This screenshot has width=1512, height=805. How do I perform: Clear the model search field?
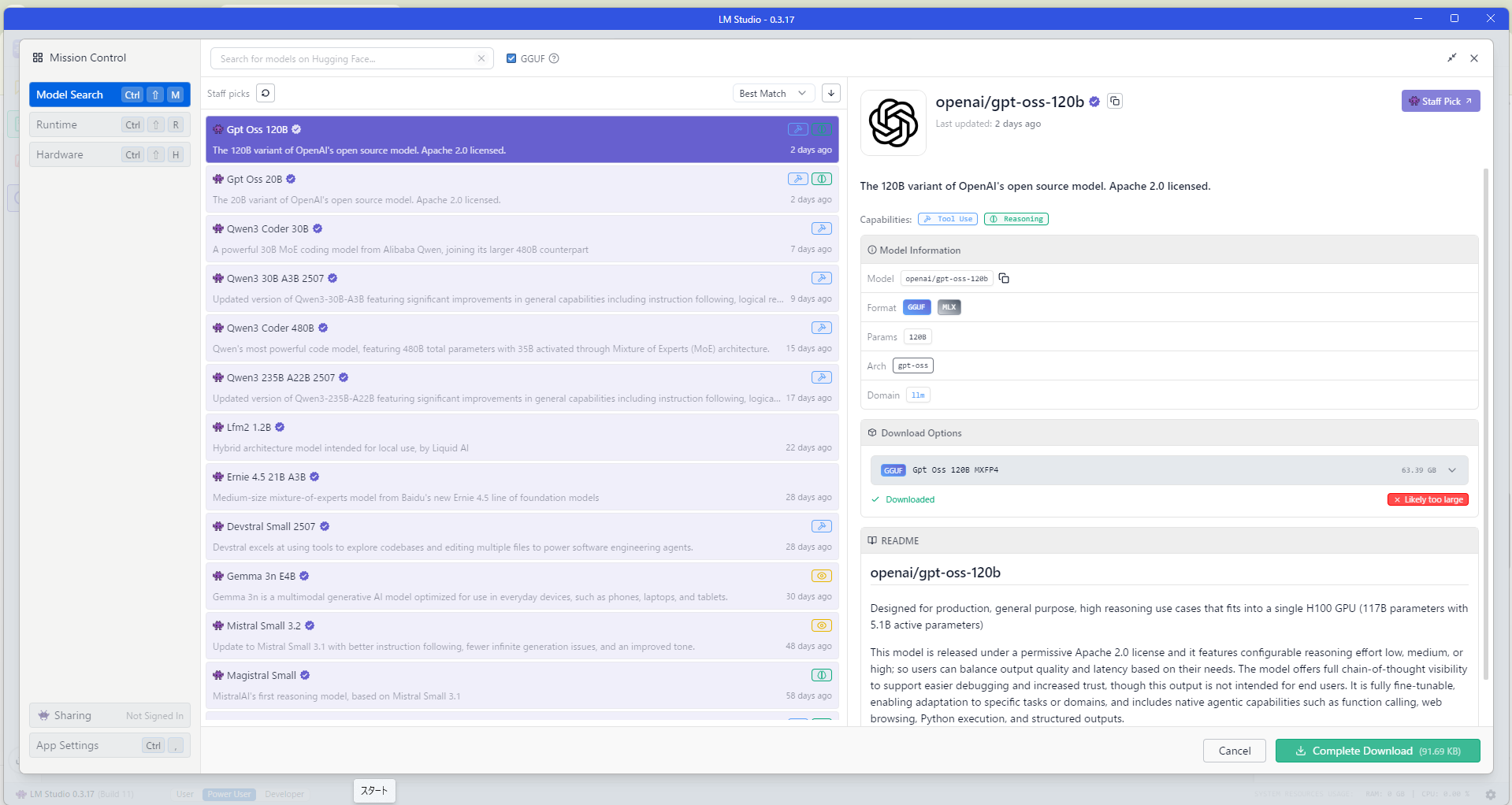pyautogui.click(x=481, y=58)
